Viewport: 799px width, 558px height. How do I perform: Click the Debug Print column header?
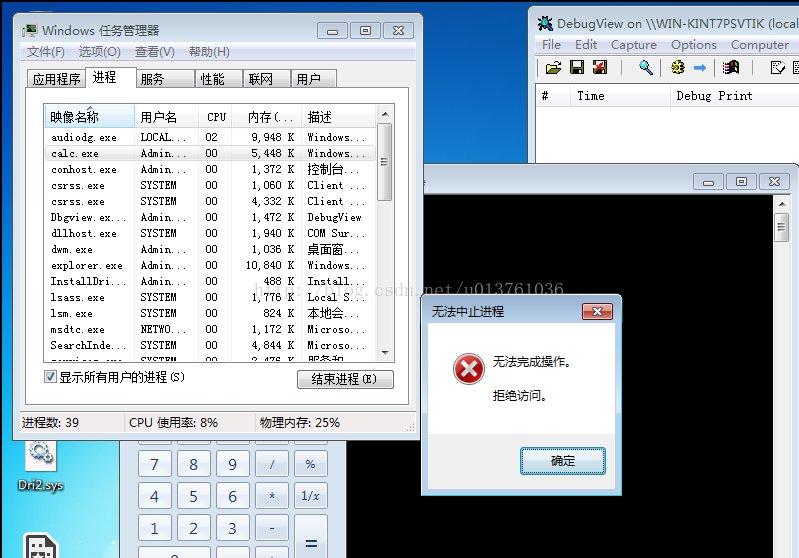734,96
